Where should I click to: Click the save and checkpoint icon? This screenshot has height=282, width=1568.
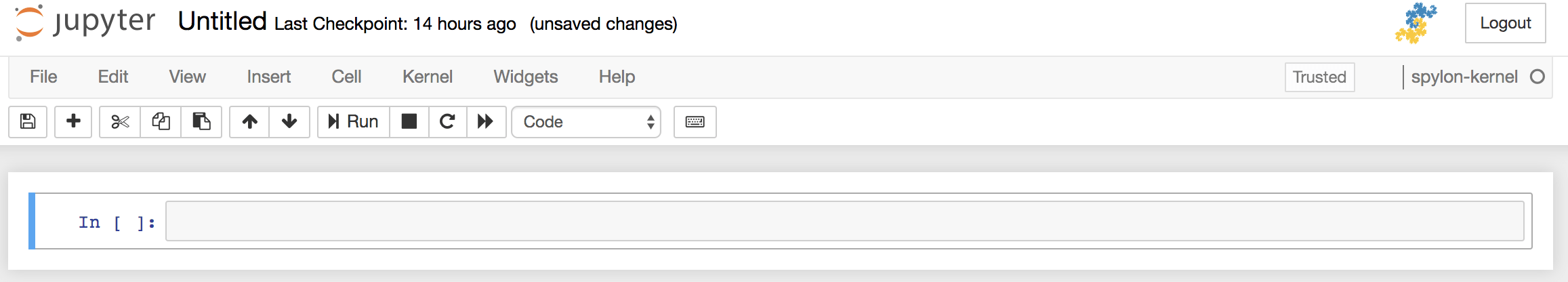[x=28, y=122]
